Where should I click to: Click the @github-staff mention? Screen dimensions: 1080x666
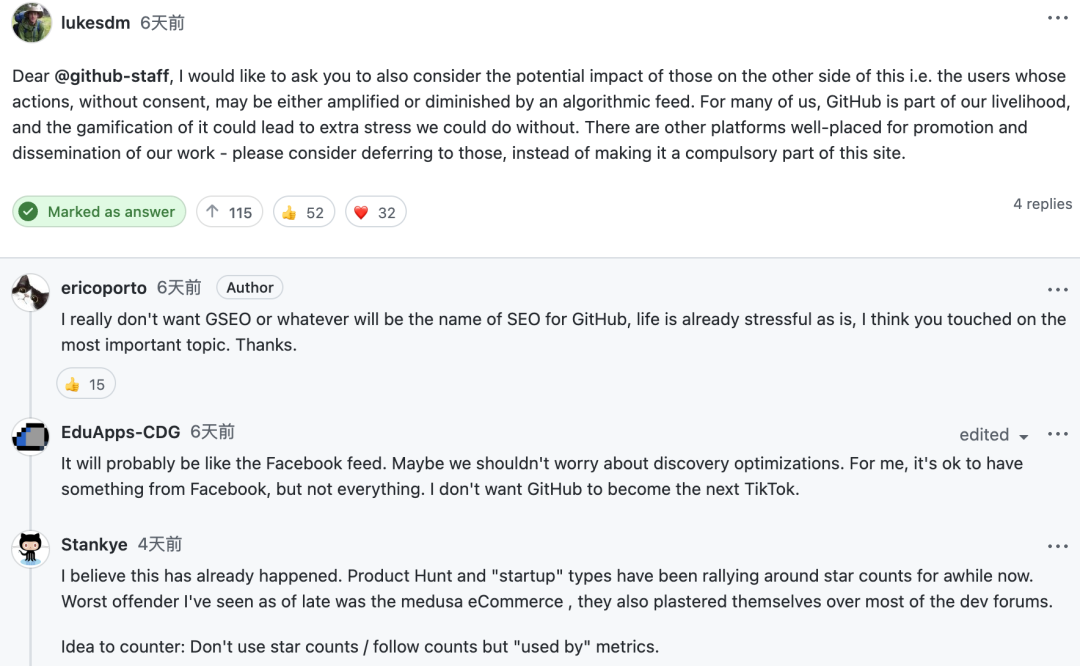[x=111, y=76]
